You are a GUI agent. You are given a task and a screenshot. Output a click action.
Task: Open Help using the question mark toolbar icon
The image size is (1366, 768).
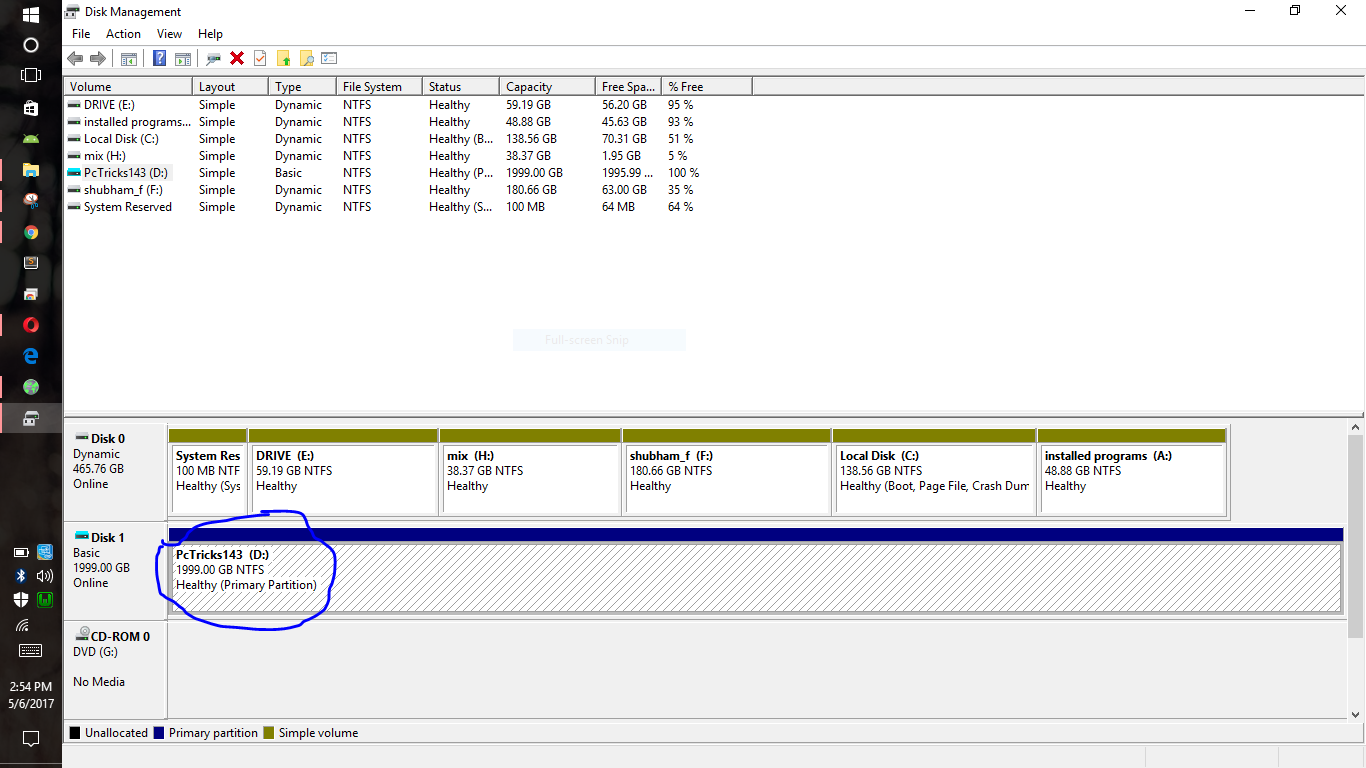pyautogui.click(x=160, y=57)
